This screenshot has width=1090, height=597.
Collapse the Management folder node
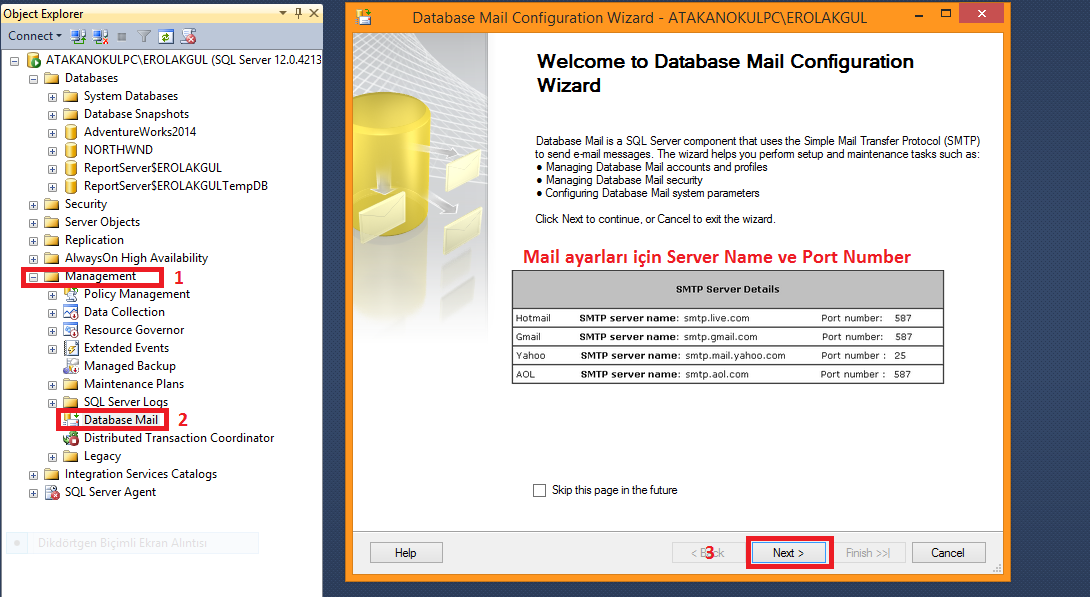[x=33, y=276]
